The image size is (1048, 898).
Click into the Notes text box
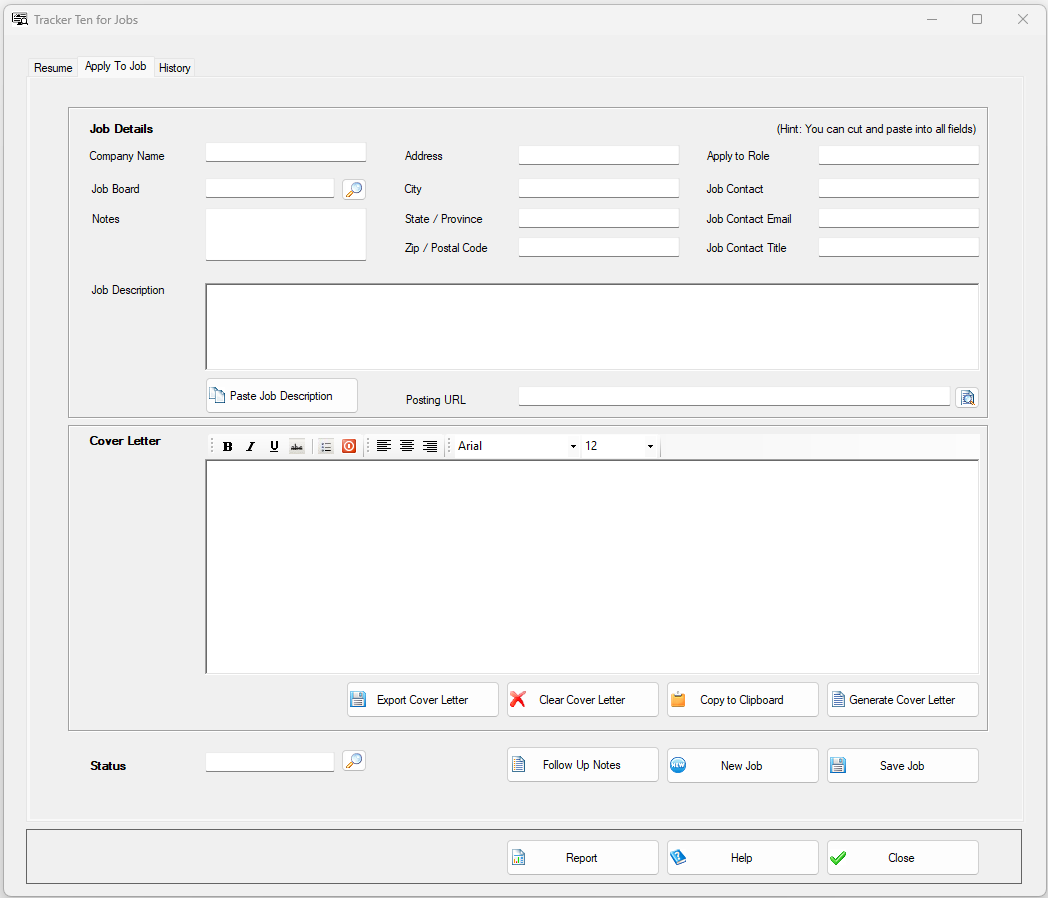click(285, 235)
